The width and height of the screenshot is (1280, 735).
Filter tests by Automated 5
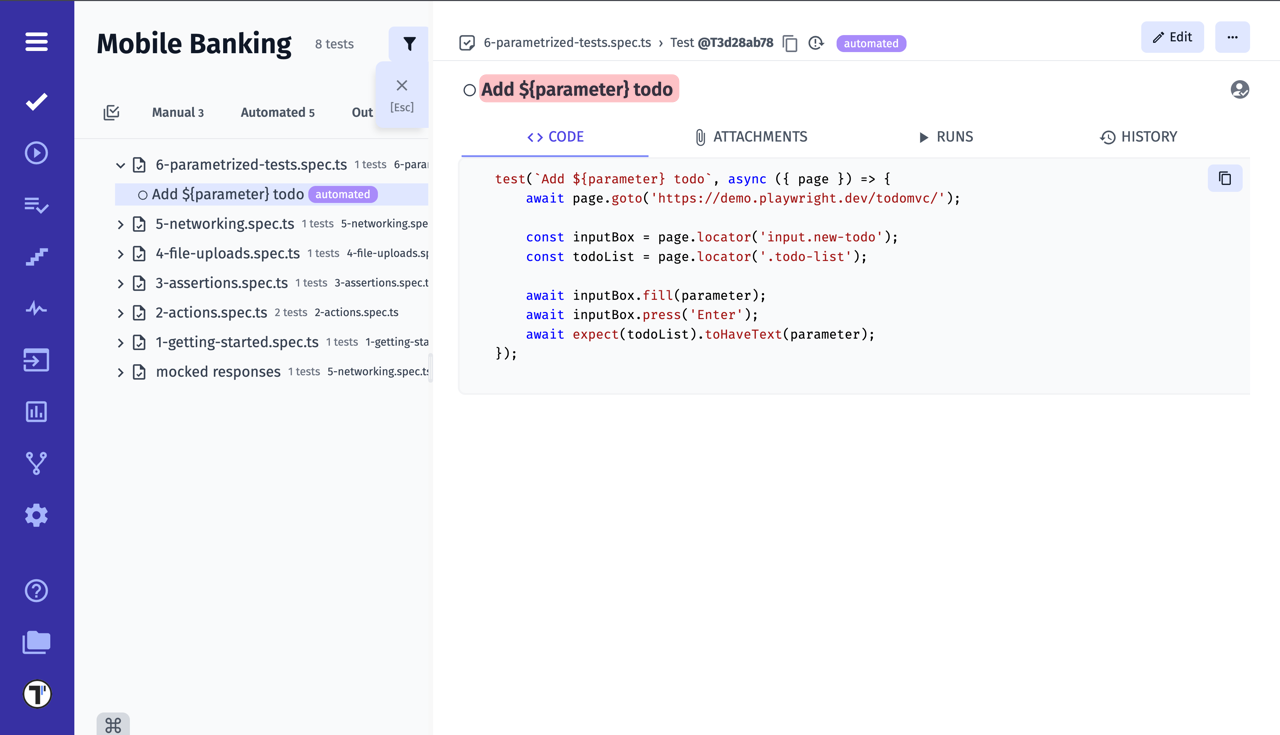[x=277, y=112]
